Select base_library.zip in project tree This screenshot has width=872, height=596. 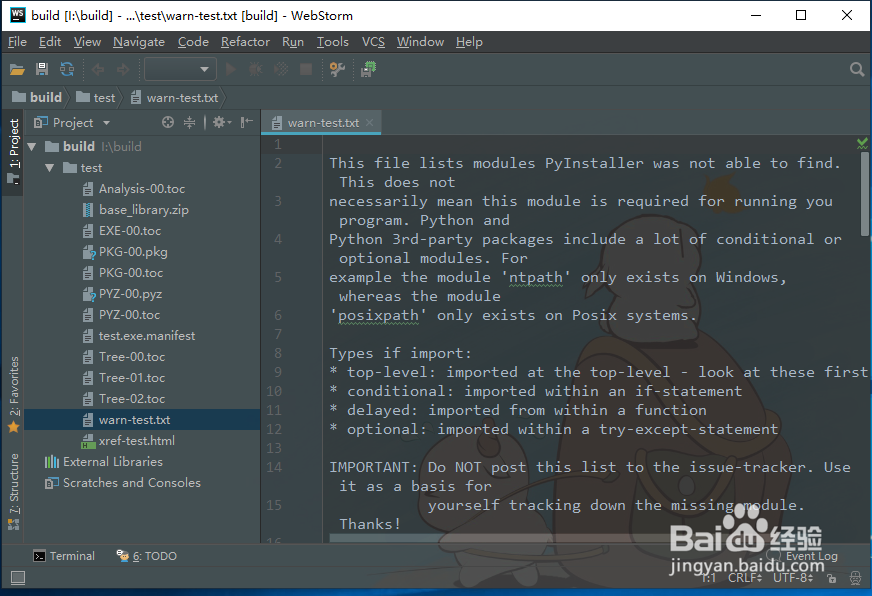pos(143,210)
